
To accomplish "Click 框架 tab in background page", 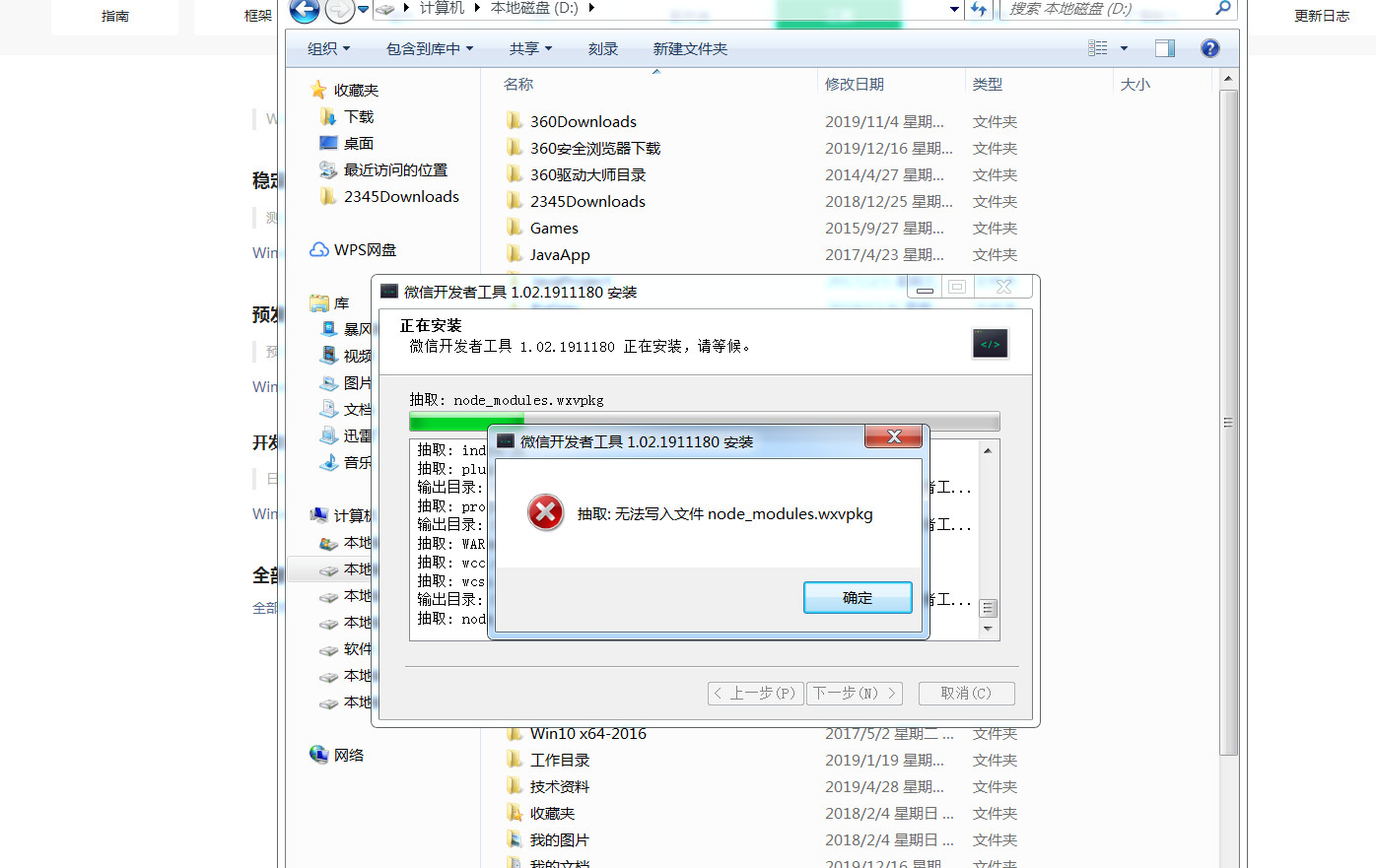I will pos(257,16).
